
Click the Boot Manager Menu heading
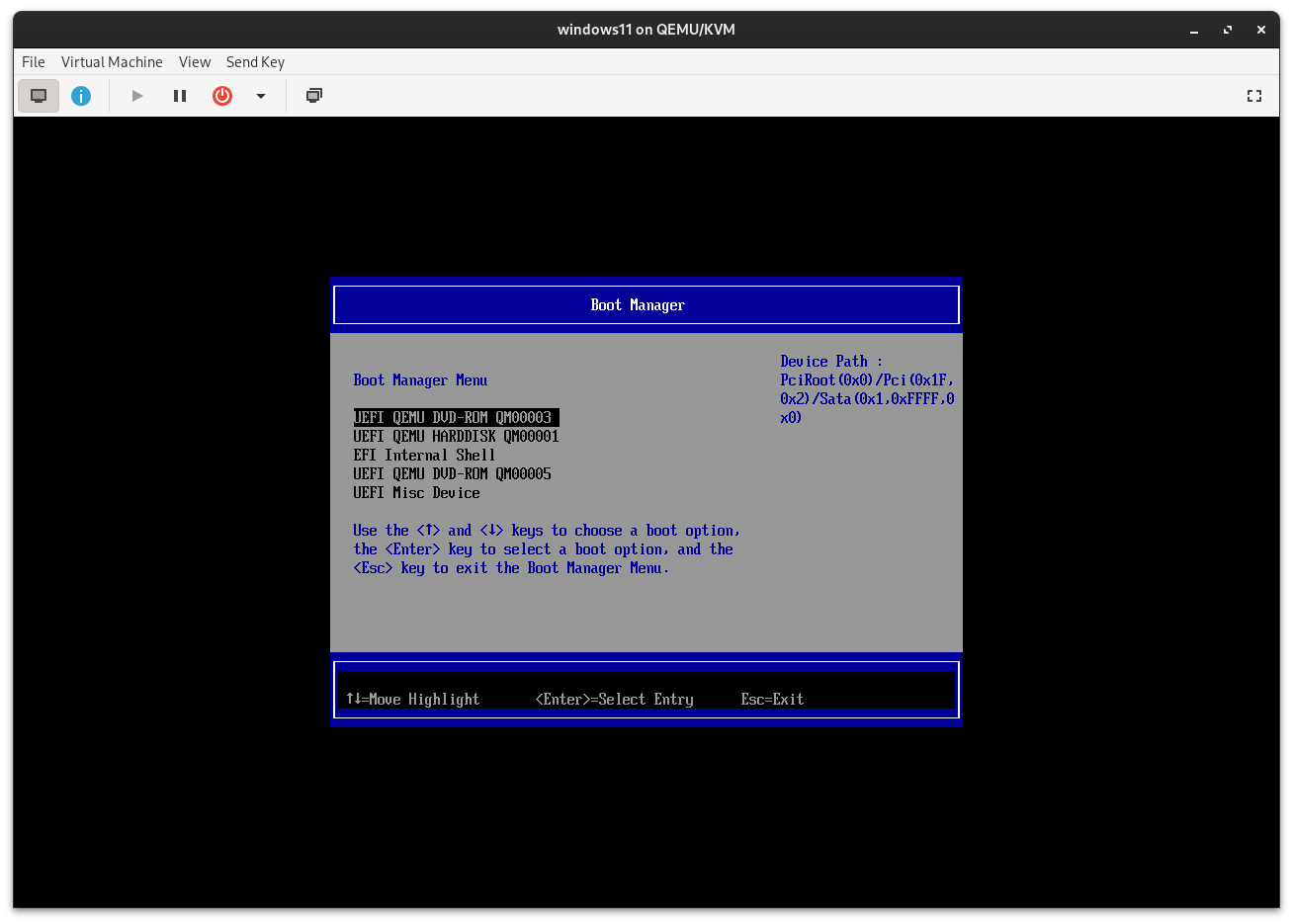pyautogui.click(x=420, y=380)
